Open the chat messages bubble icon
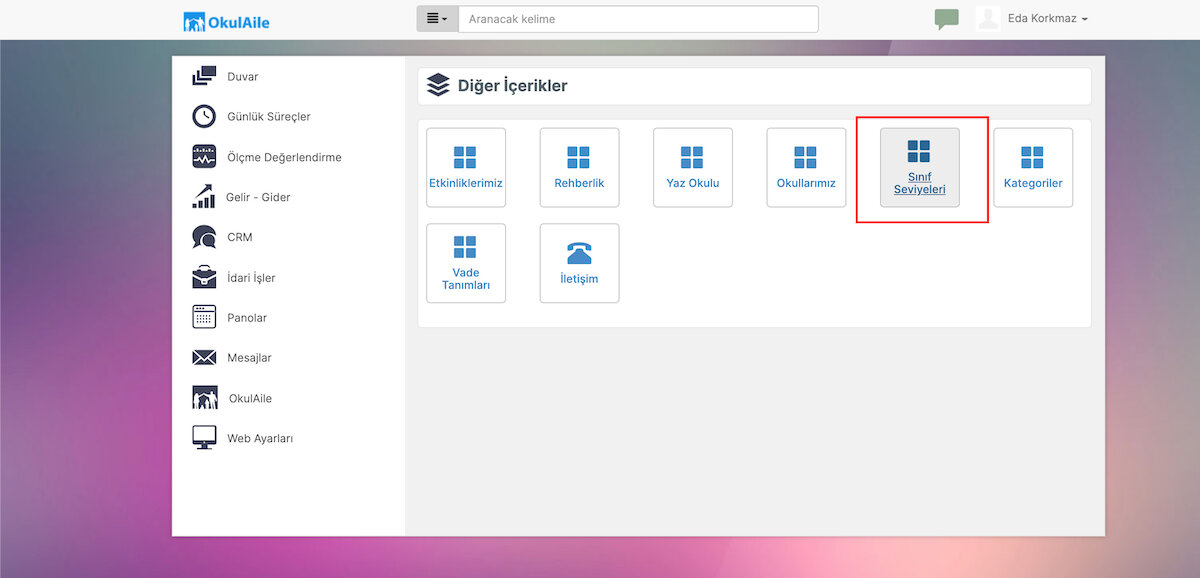 946,19
